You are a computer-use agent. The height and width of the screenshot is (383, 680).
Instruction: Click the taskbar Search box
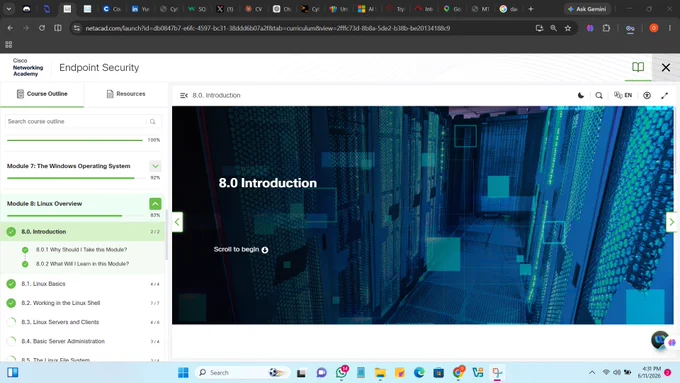242,373
